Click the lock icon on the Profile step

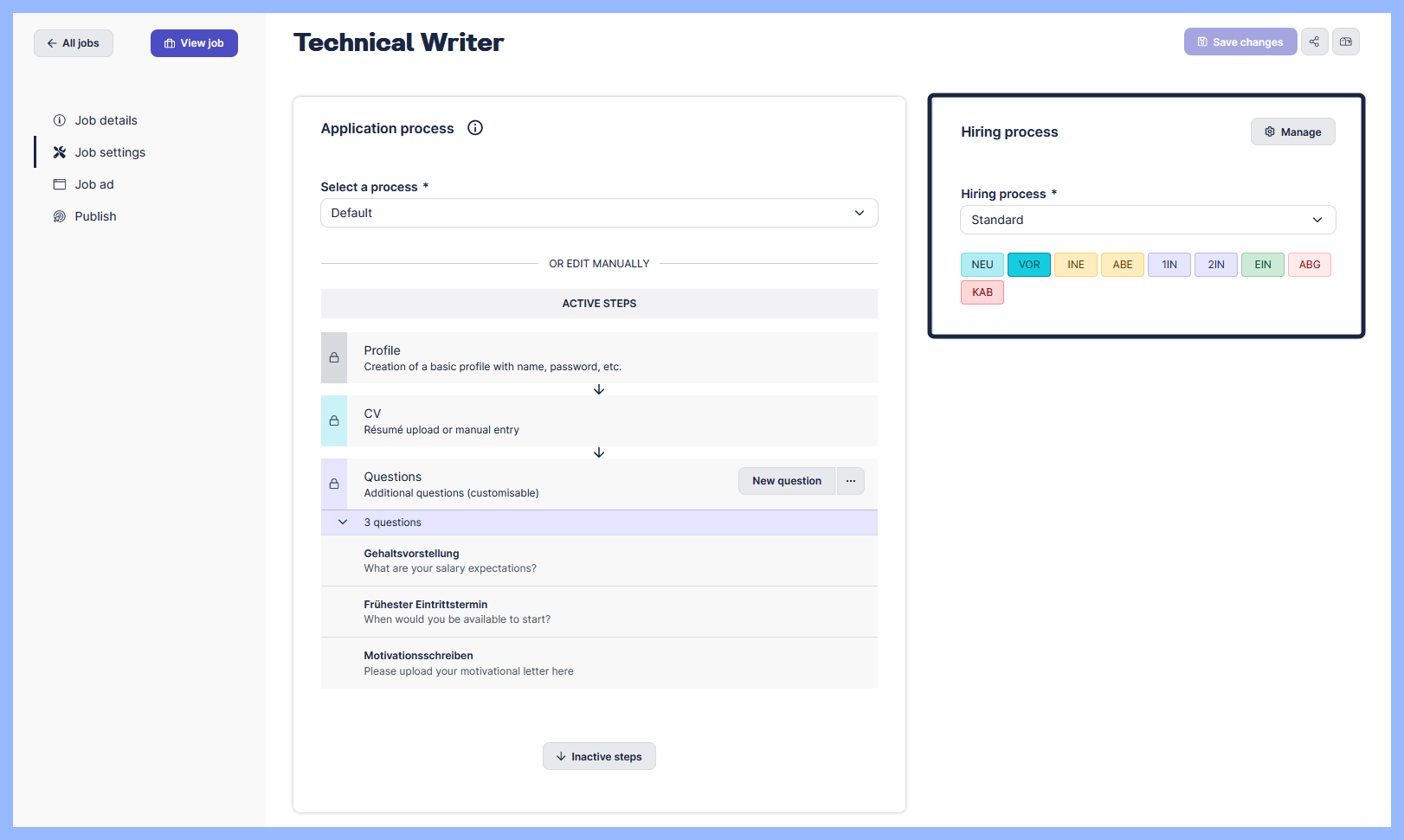click(x=334, y=357)
